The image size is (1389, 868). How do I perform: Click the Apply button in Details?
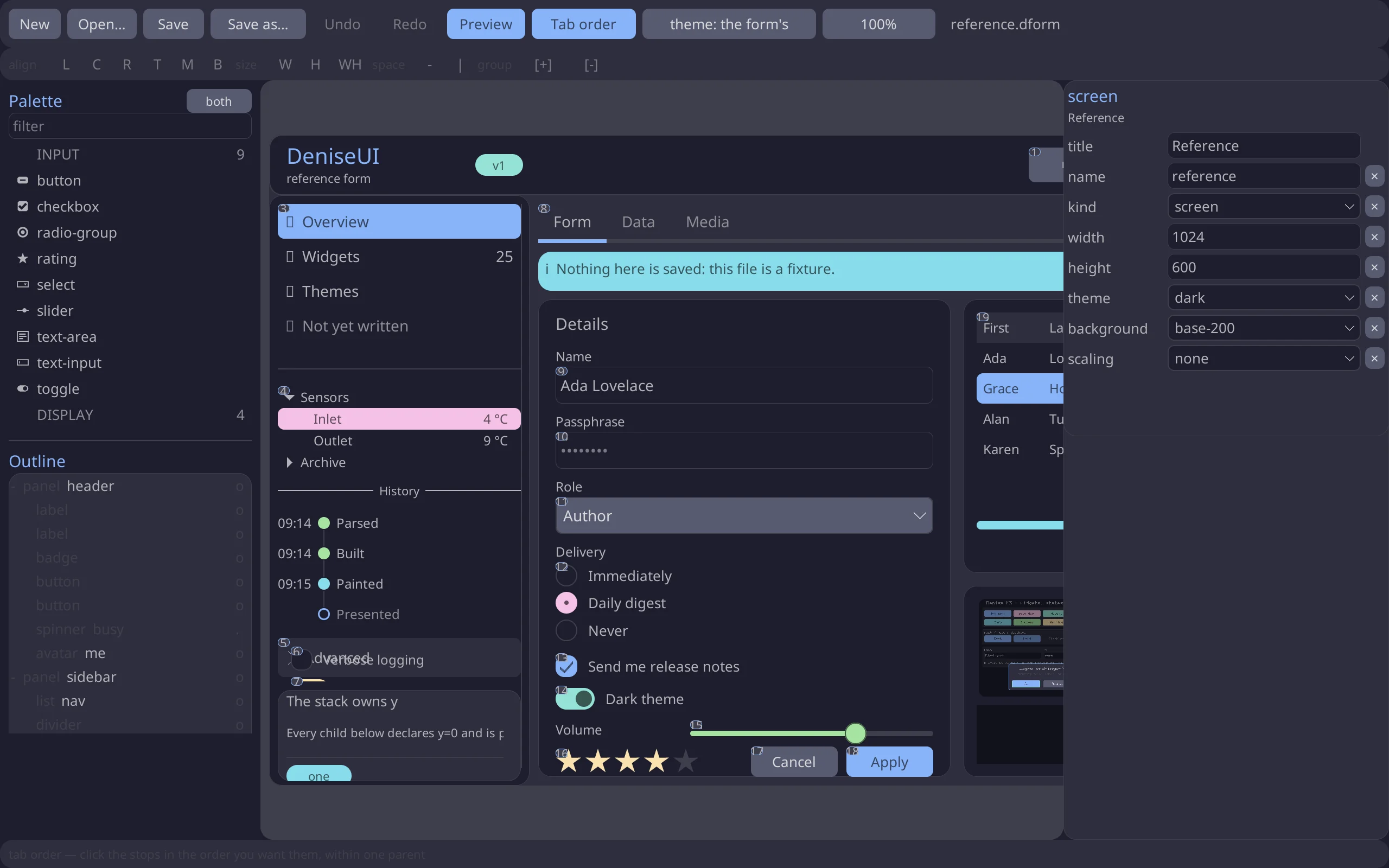point(889,762)
